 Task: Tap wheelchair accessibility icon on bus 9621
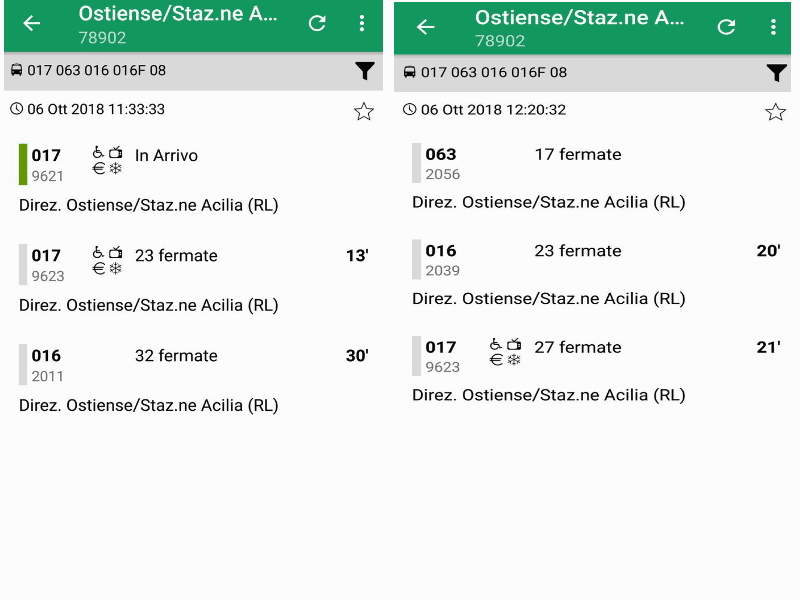pyautogui.click(x=98, y=152)
